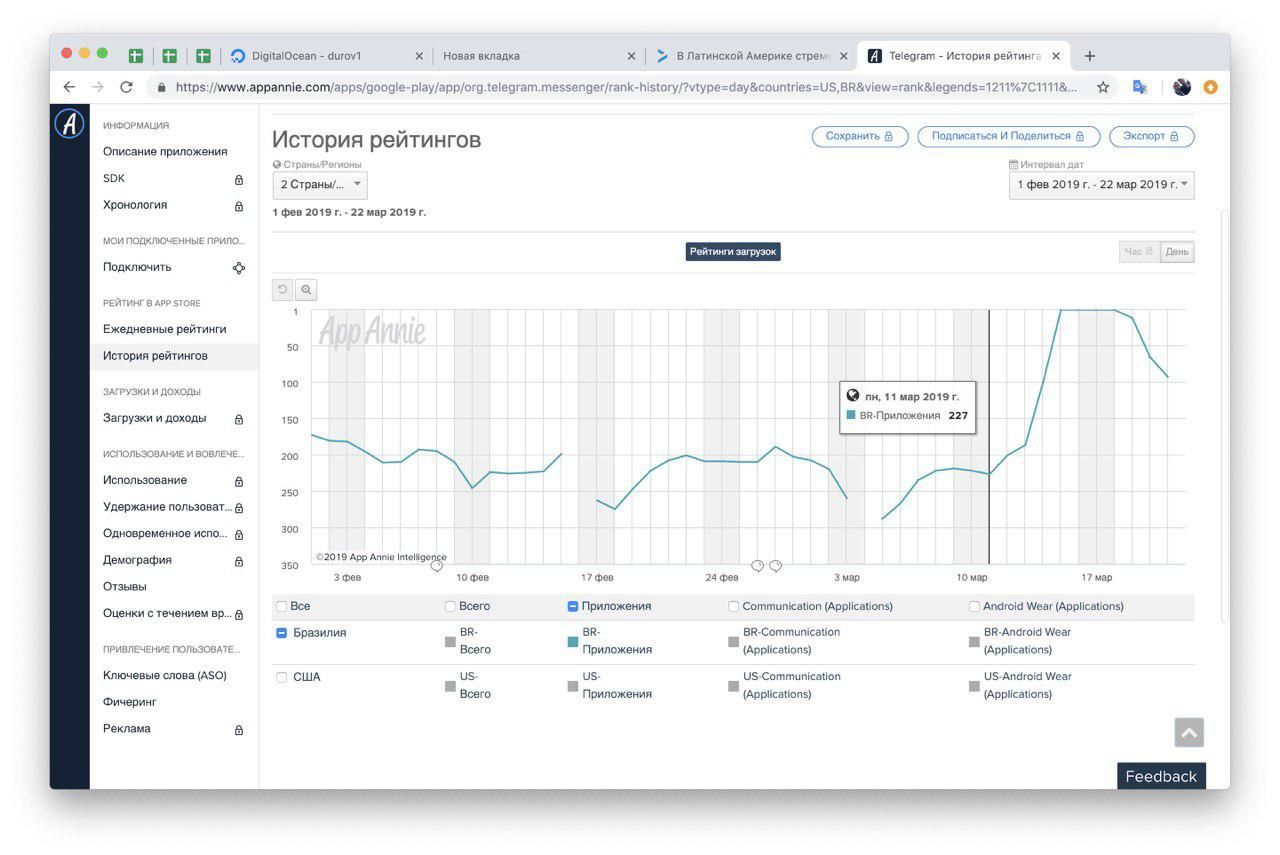Click the first green spreadsheet pinned tab

point(136,56)
